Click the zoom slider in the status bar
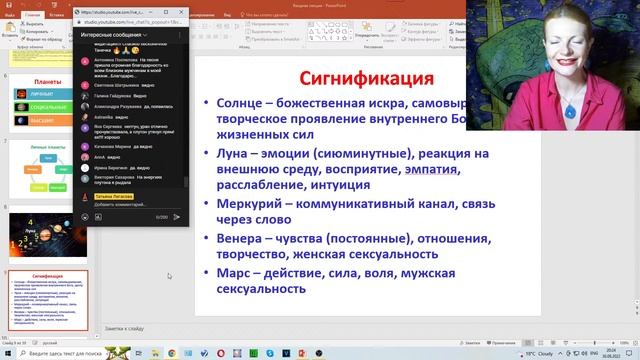640x360 pixels. pyautogui.click(x=594, y=343)
